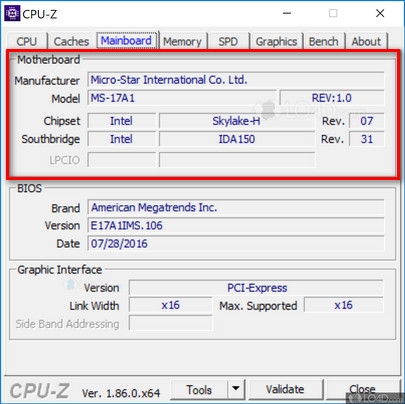Select the Model value MS-17A1
The image size is (405, 404).
pos(182,98)
